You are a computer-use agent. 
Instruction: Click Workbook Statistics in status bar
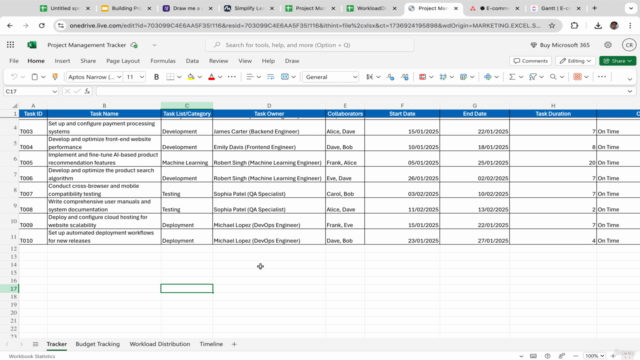click(x=32, y=356)
